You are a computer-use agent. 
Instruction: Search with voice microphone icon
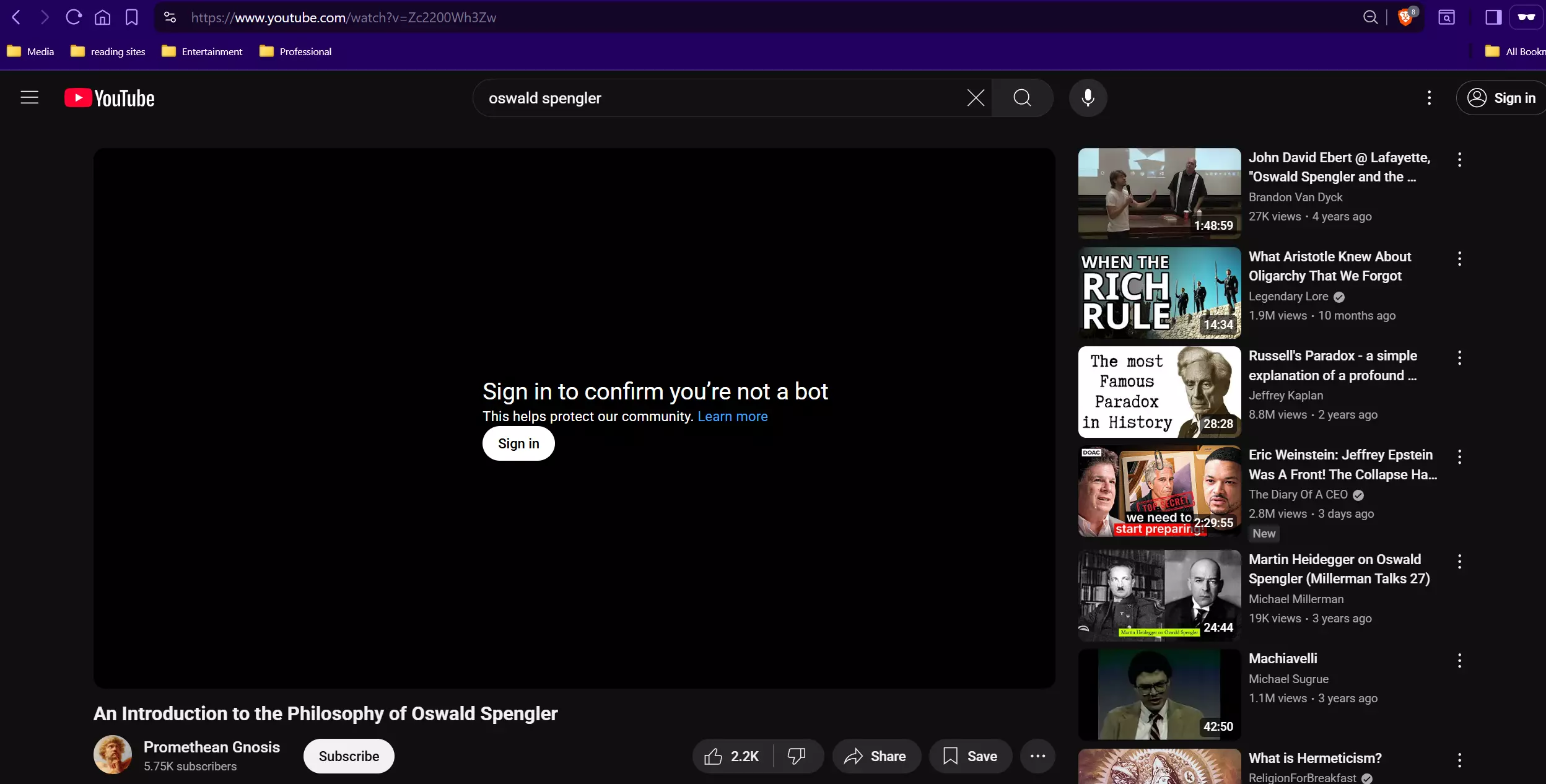(1088, 98)
